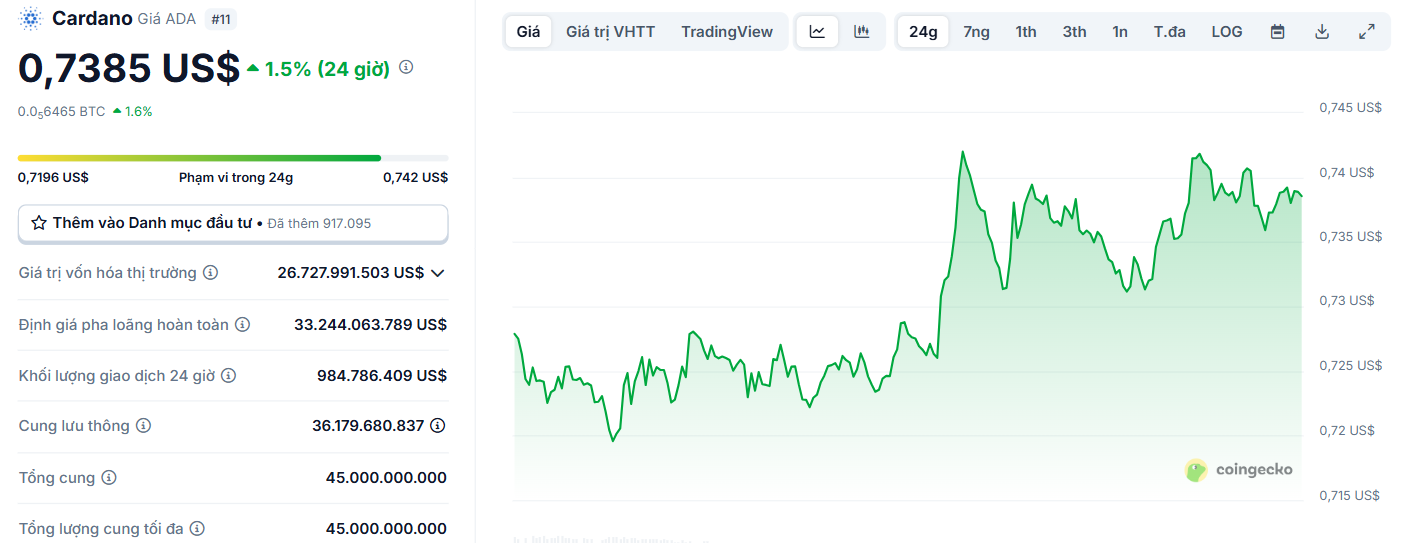Click the 0,7385 US$ price text
Screen dimensions: 1415x543
[x=129, y=68]
